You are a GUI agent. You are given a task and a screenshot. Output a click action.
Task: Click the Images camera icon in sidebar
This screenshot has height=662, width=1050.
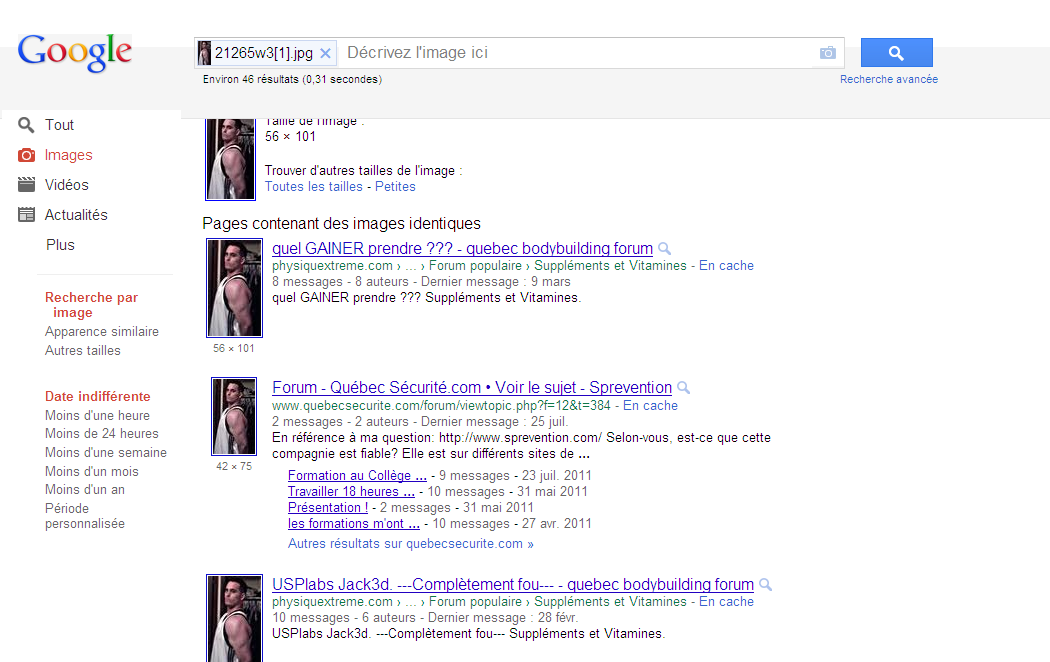tap(26, 155)
